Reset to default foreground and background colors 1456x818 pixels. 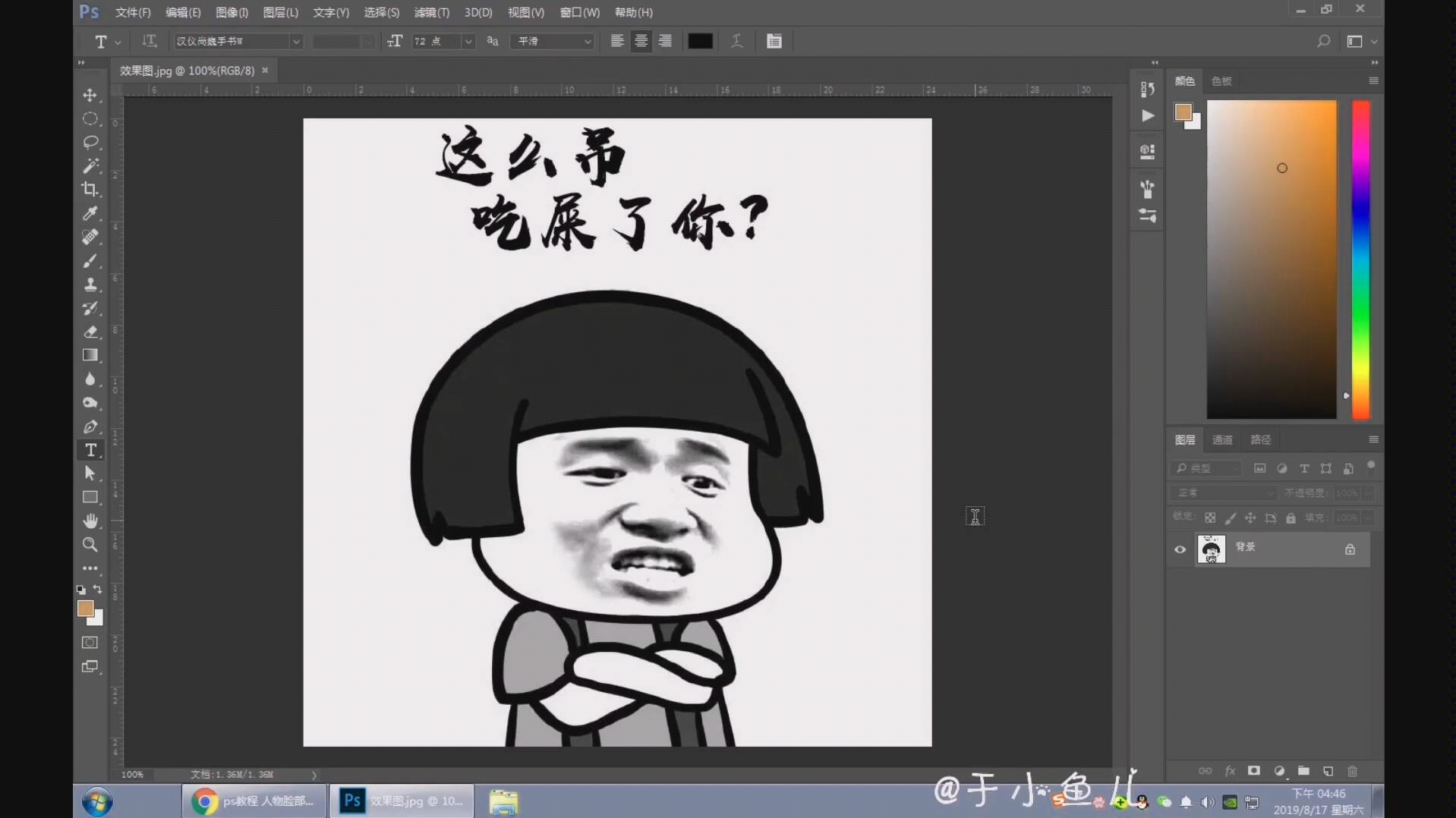pyautogui.click(x=81, y=589)
